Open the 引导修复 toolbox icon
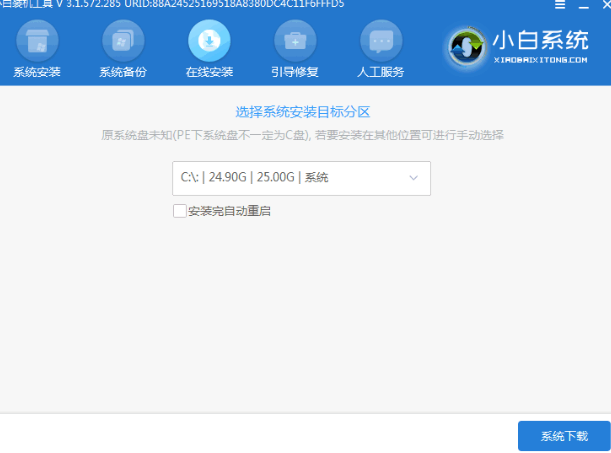The width and height of the screenshot is (611, 453). (x=295, y=41)
